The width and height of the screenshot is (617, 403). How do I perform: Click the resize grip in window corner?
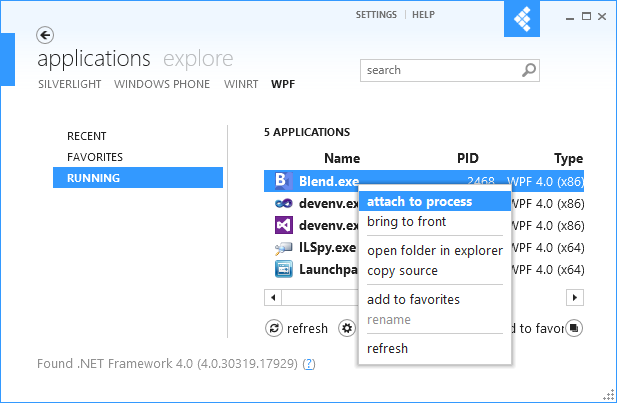(609, 395)
